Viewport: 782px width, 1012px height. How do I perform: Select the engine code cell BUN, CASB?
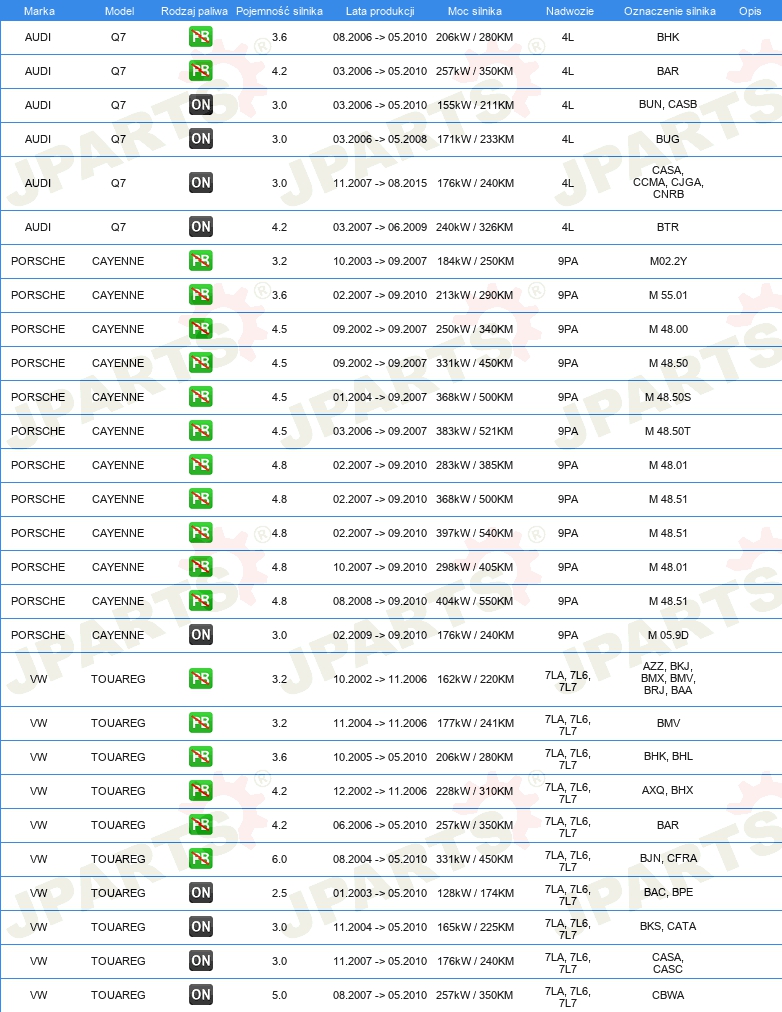(668, 104)
